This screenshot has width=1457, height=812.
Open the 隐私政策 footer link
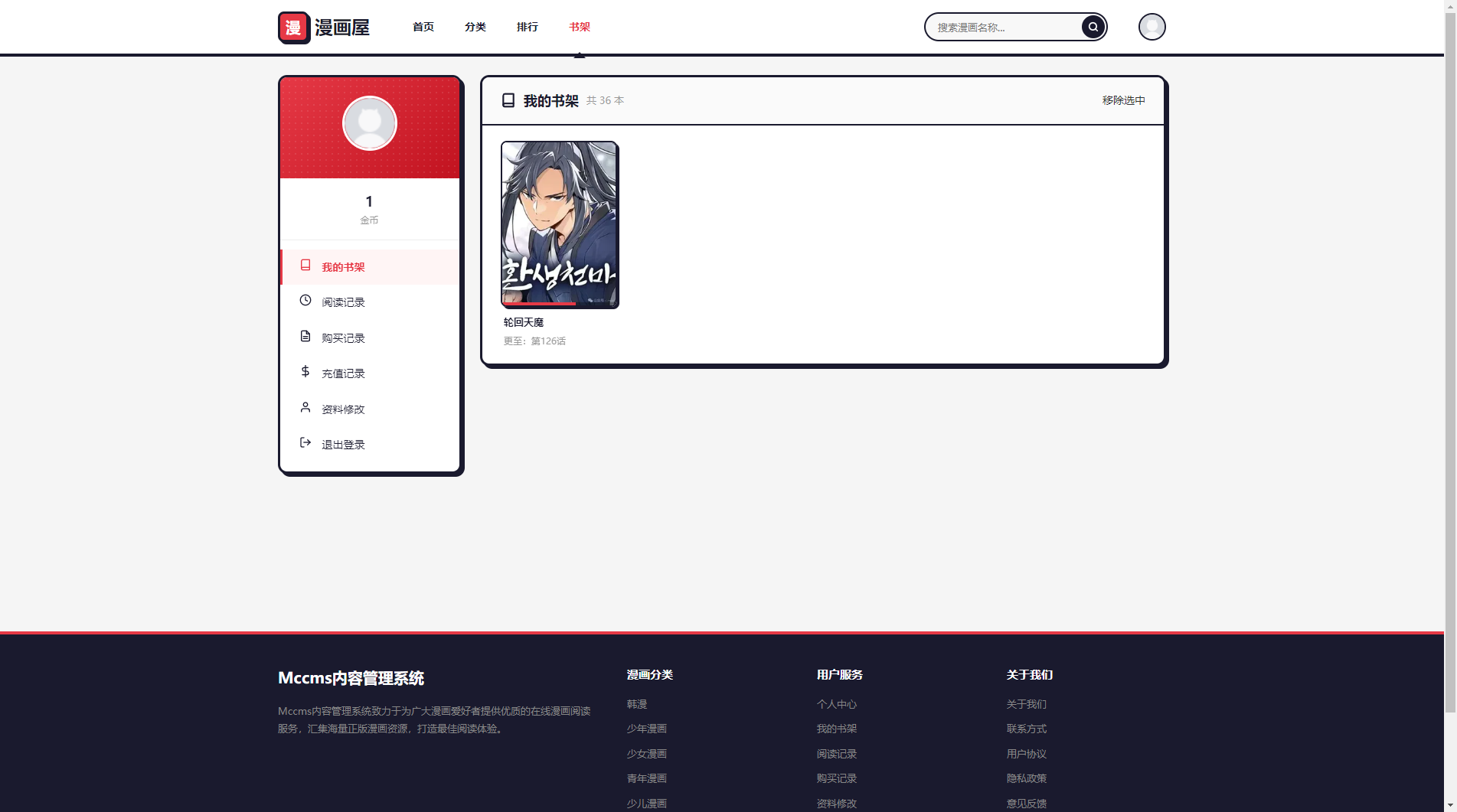1027,778
